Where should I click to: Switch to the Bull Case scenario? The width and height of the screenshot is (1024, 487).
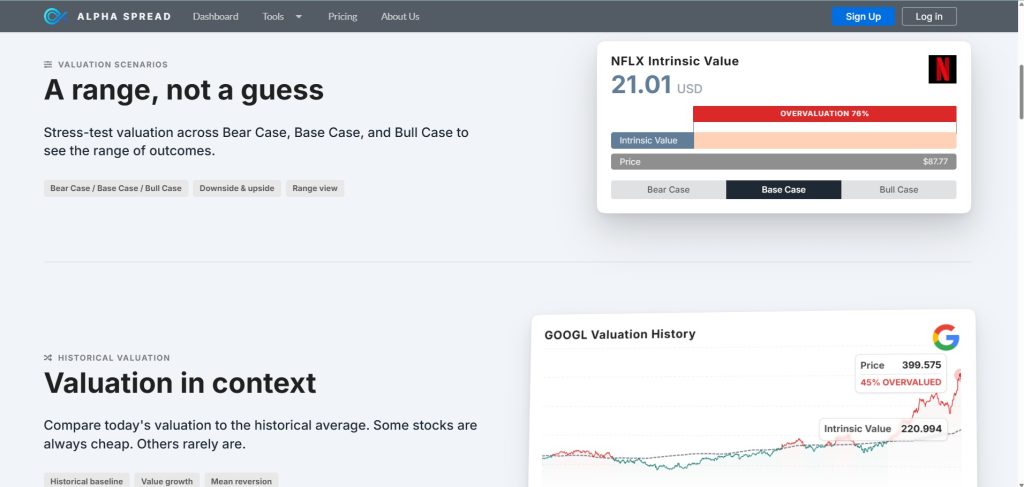tap(899, 189)
